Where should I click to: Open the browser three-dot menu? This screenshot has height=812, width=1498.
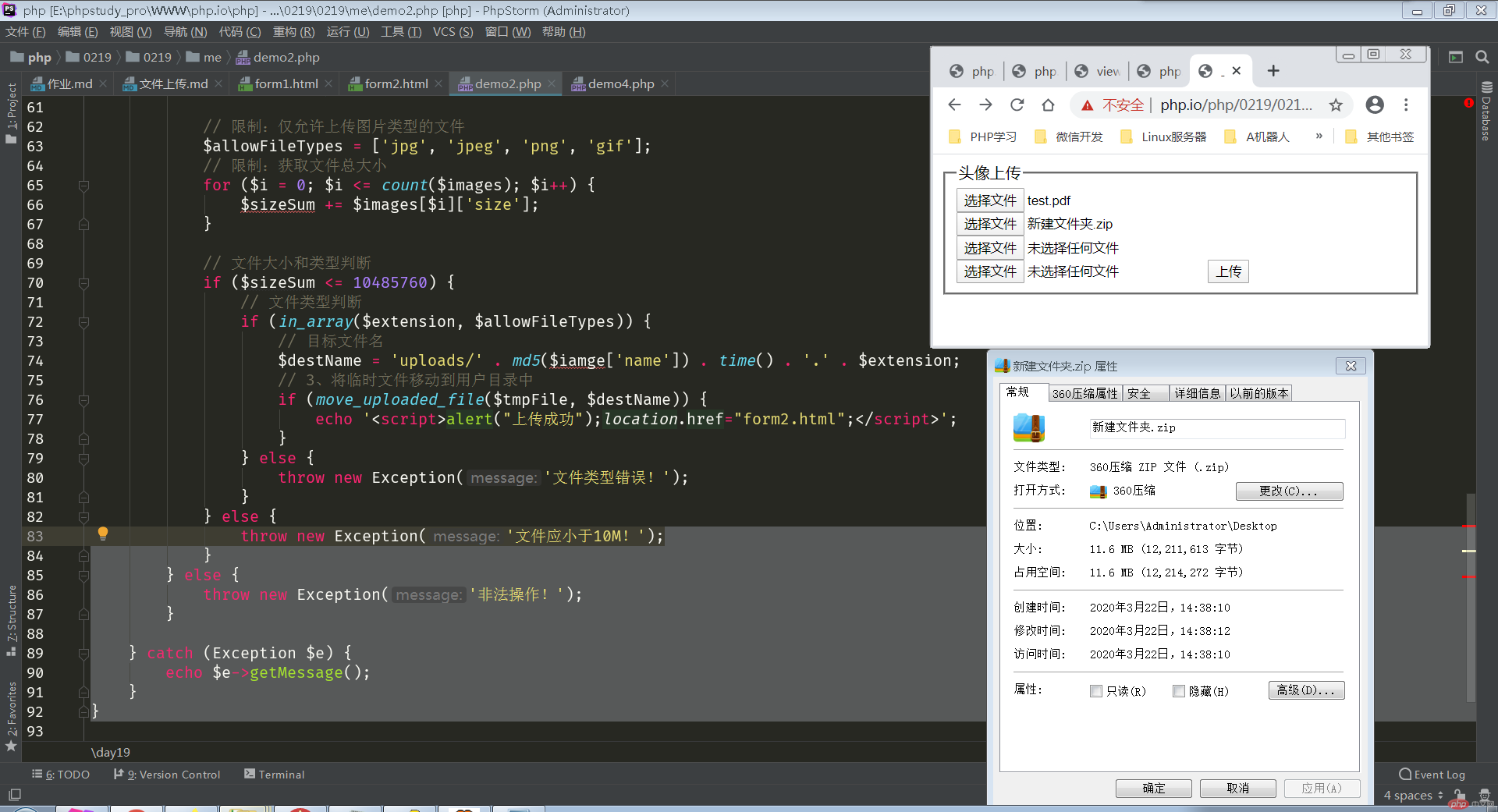click(x=1406, y=105)
